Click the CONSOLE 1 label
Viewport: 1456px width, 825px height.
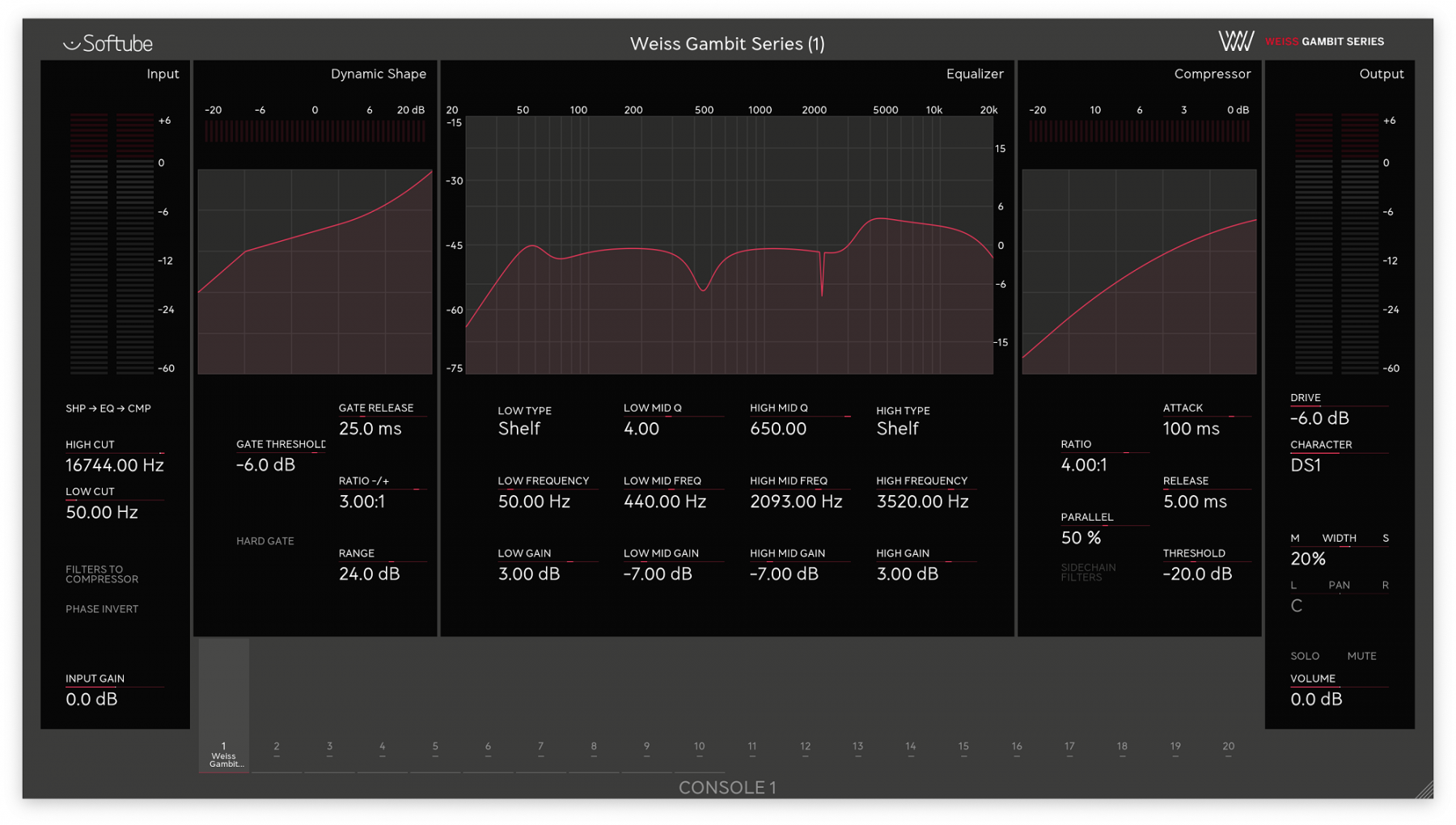(x=727, y=788)
